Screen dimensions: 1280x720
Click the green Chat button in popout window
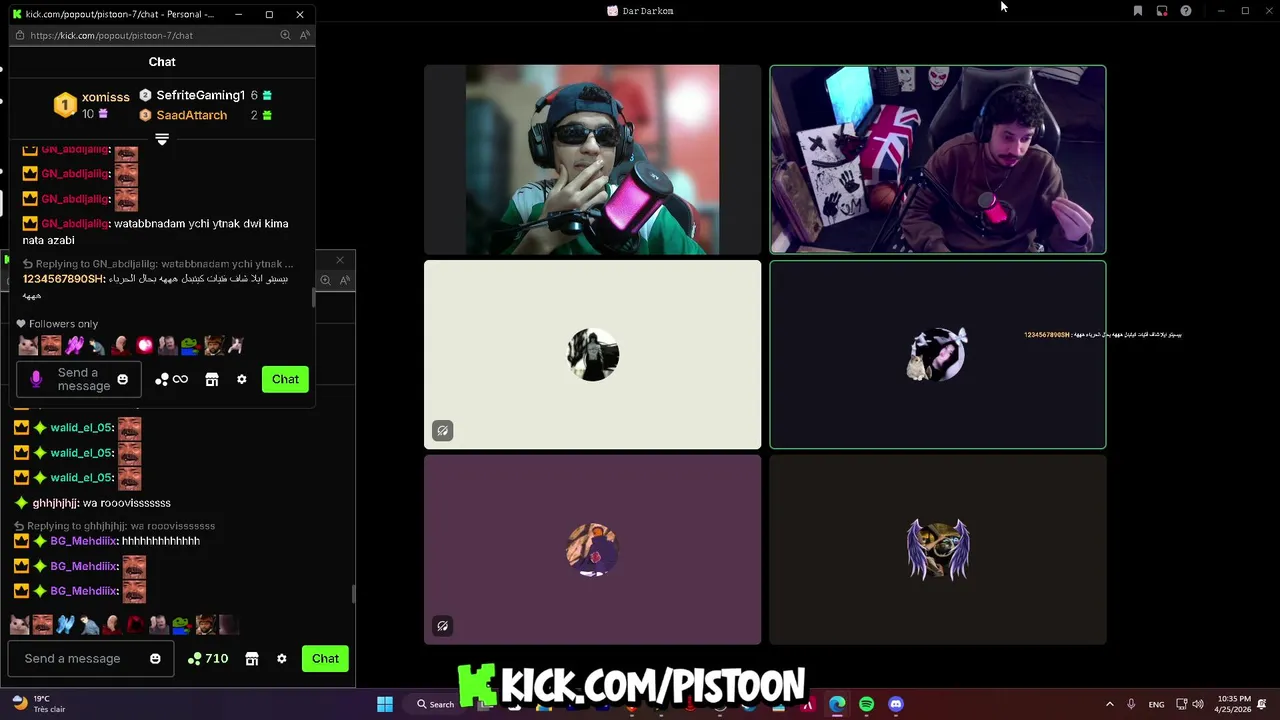pyautogui.click(x=285, y=379)
